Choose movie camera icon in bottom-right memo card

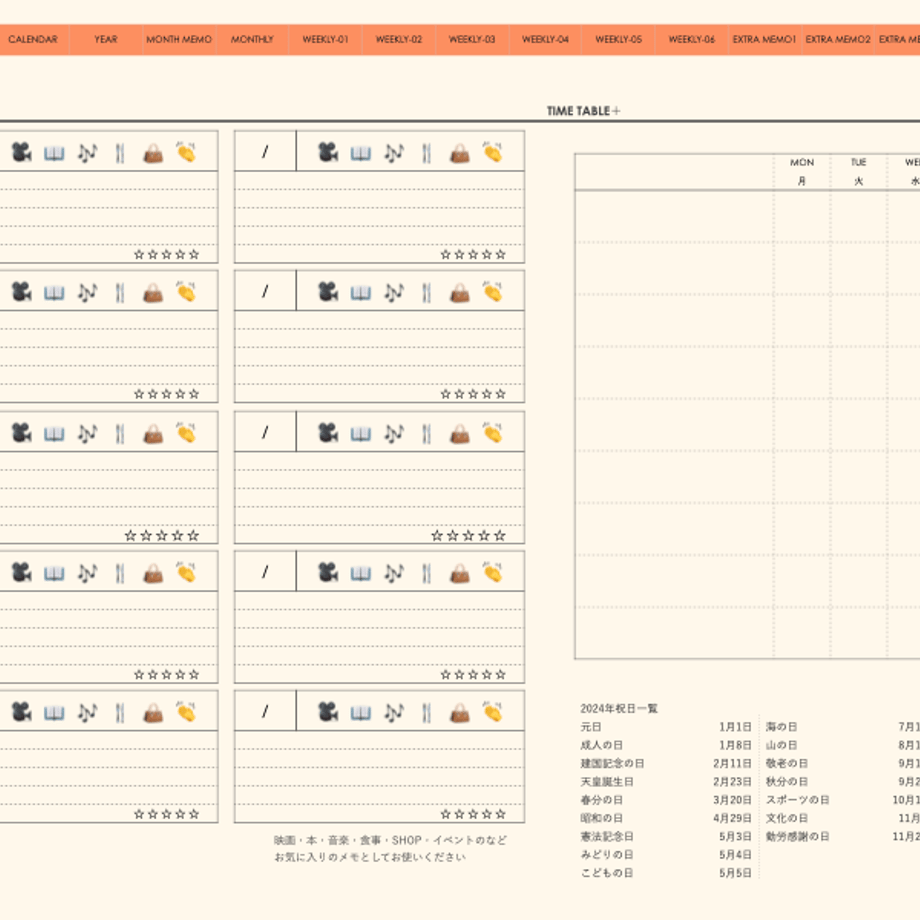click(x=328, y=712)
